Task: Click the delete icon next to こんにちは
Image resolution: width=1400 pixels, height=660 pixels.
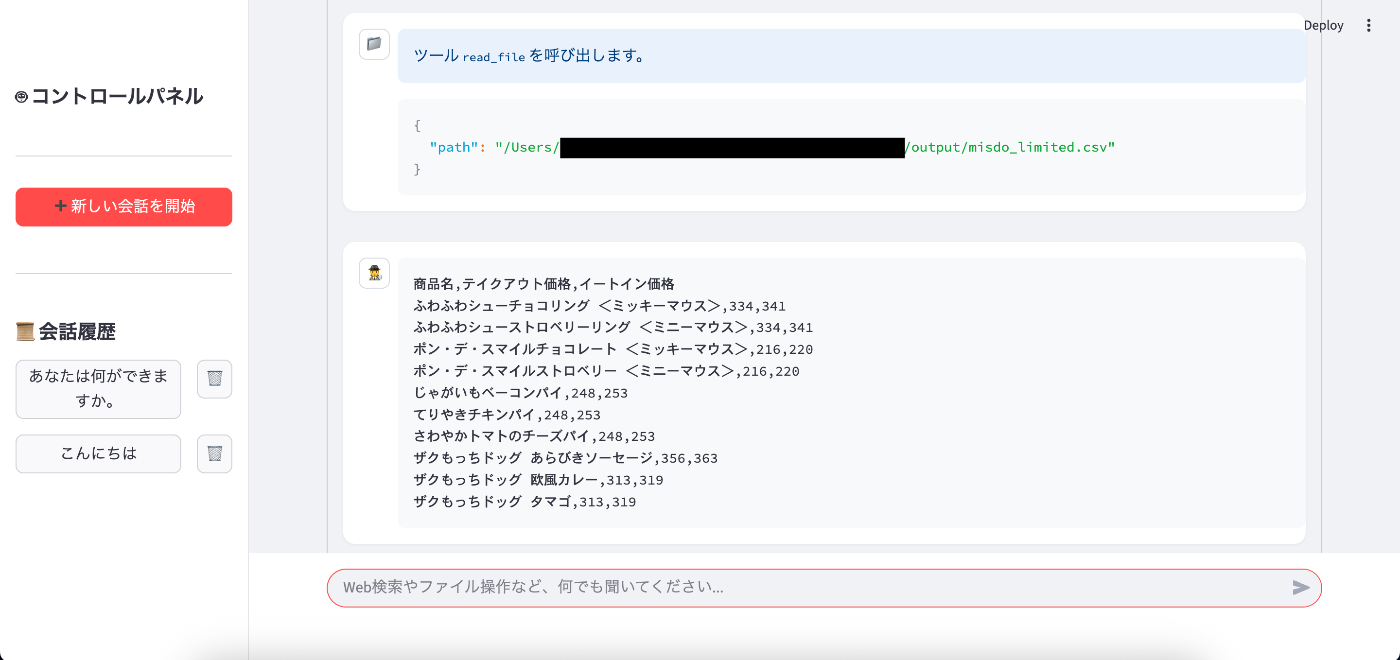Action: pyautogui.click(x=214, y=453)
